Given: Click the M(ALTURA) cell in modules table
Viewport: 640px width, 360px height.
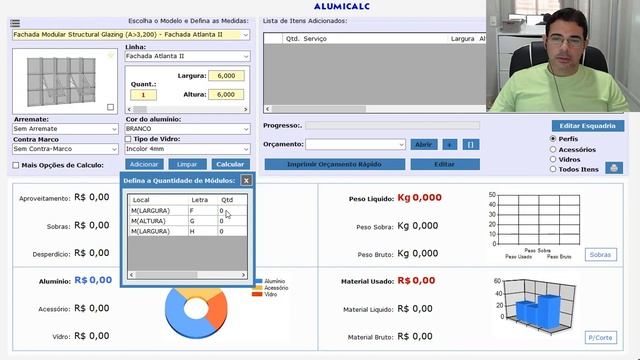Looking at the screenshot, I should 158,221.
